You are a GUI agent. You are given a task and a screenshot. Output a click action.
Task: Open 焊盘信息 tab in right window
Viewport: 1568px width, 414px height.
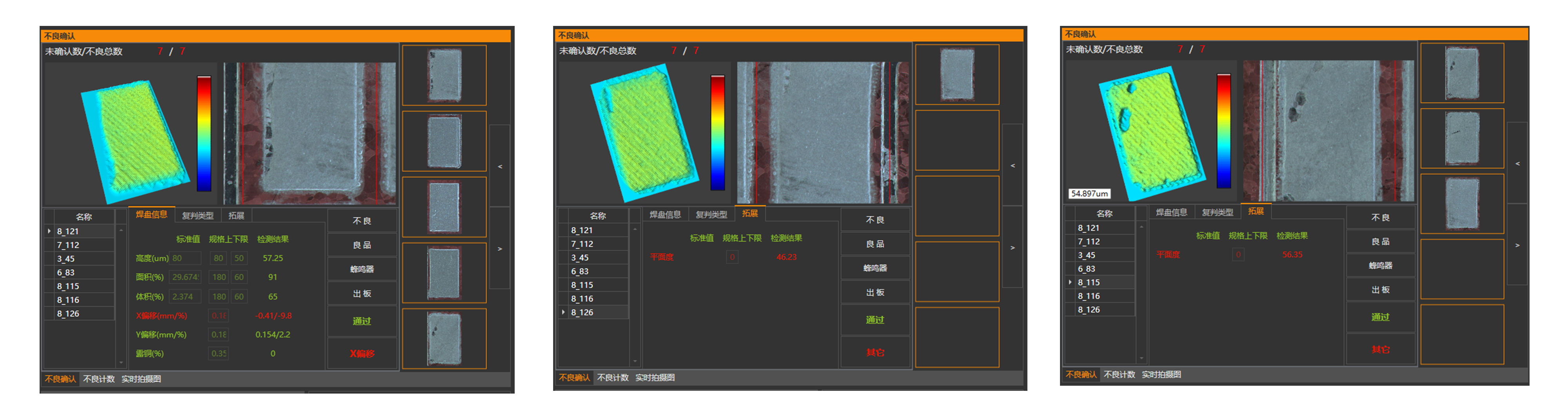(1171, 212)
